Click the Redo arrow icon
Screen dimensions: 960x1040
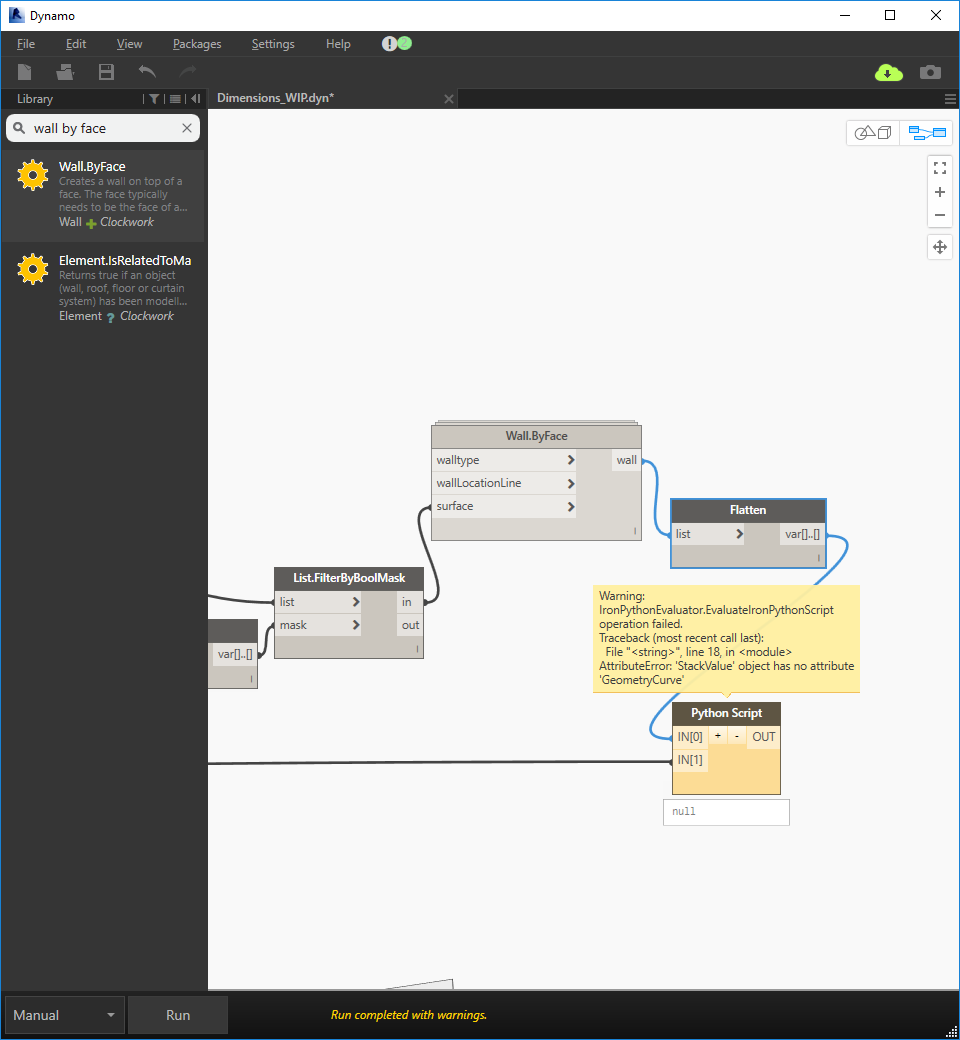188,71
